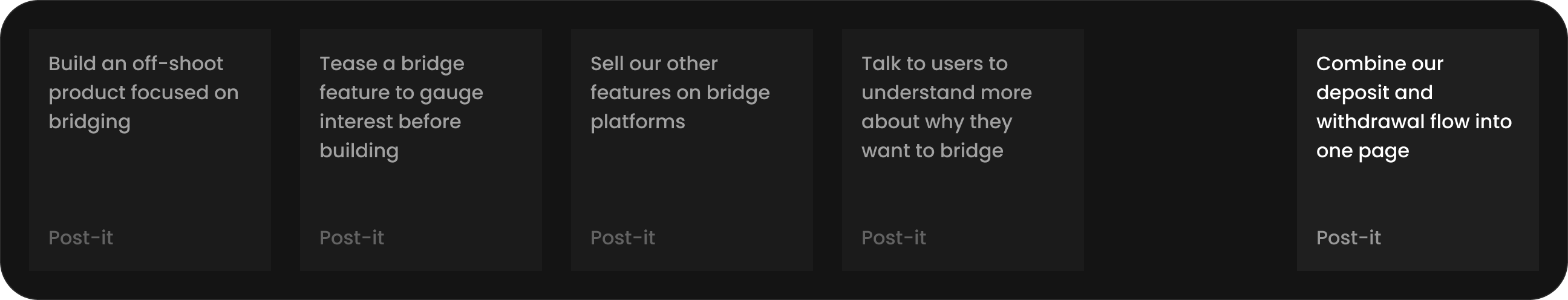This screenshot has height=300, width=1568.
Task: Click the words "withdrawal flow into" in last card
Action: [x=1413, y=122]
